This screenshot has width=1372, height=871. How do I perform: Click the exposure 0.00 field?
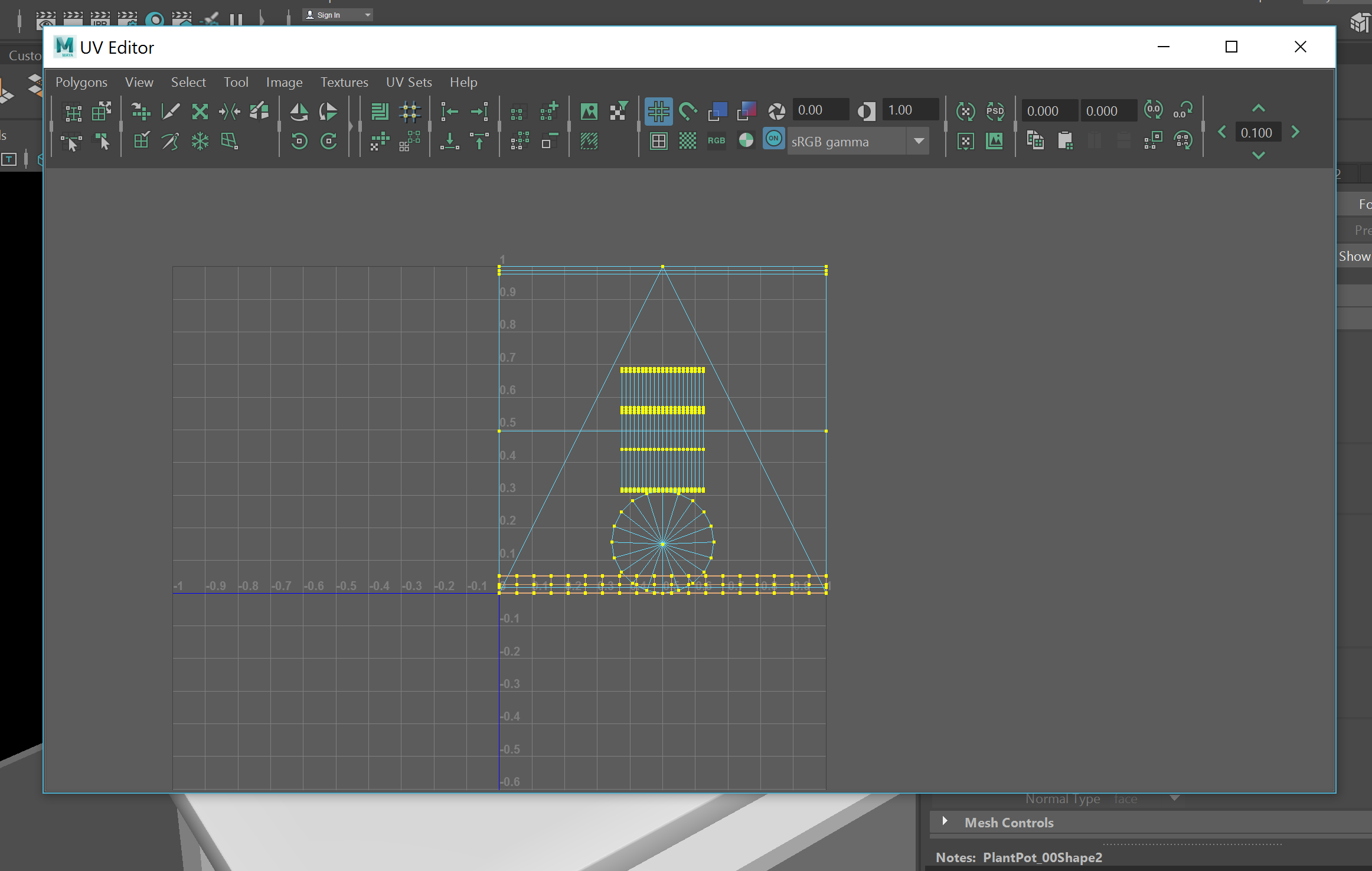[820, 110]
